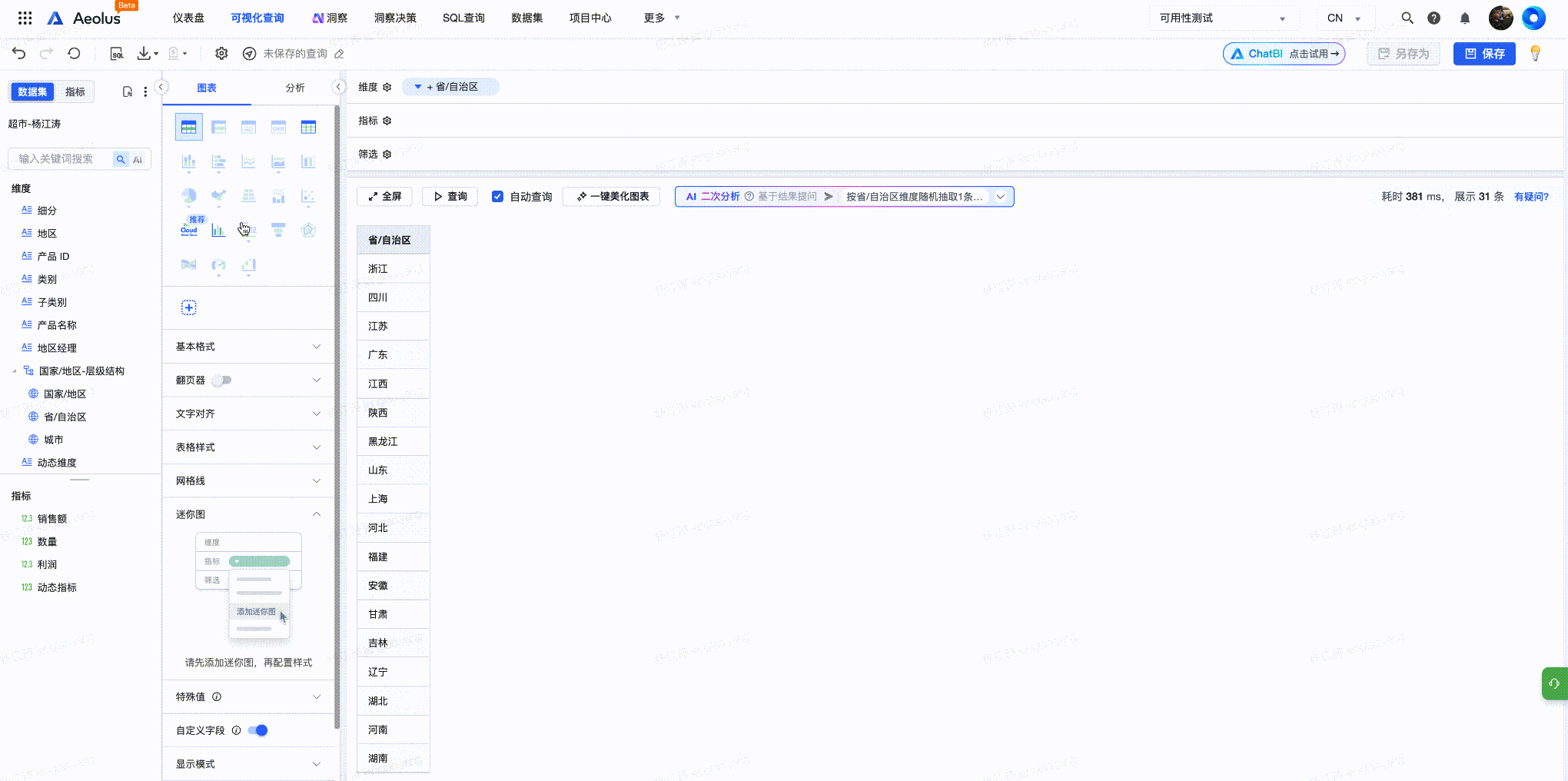The height and width of the screenshot is (781, 1568).
Task: Expand the 表格样式 section
Action: [x=248, y=447]
